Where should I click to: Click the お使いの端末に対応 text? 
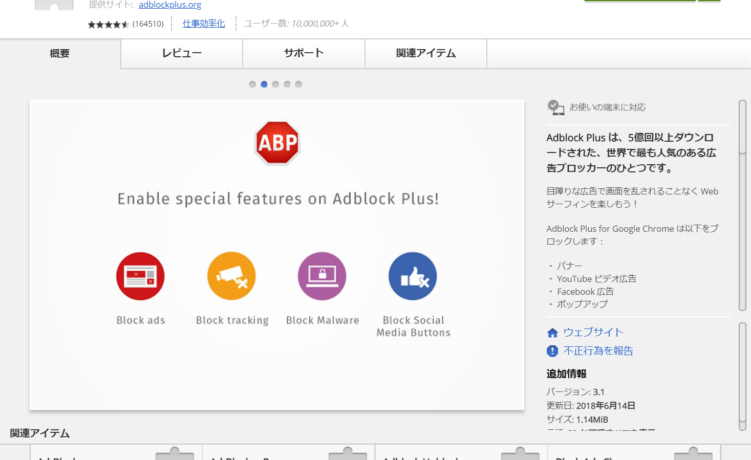607,107
